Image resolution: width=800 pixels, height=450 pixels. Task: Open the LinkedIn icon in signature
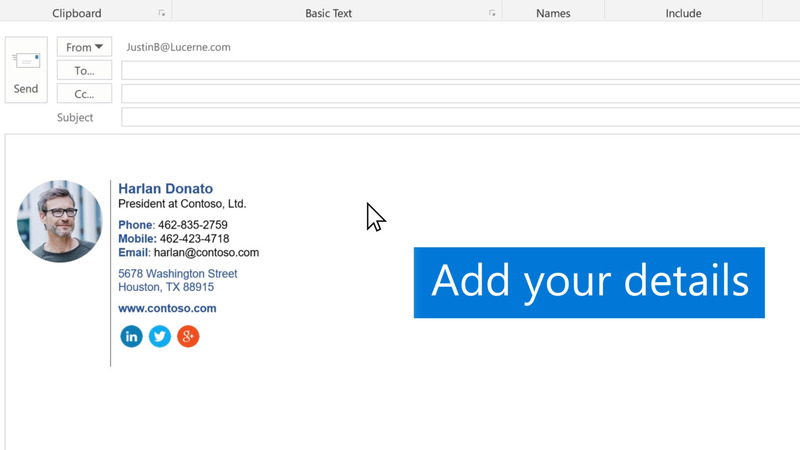point(131,337)
